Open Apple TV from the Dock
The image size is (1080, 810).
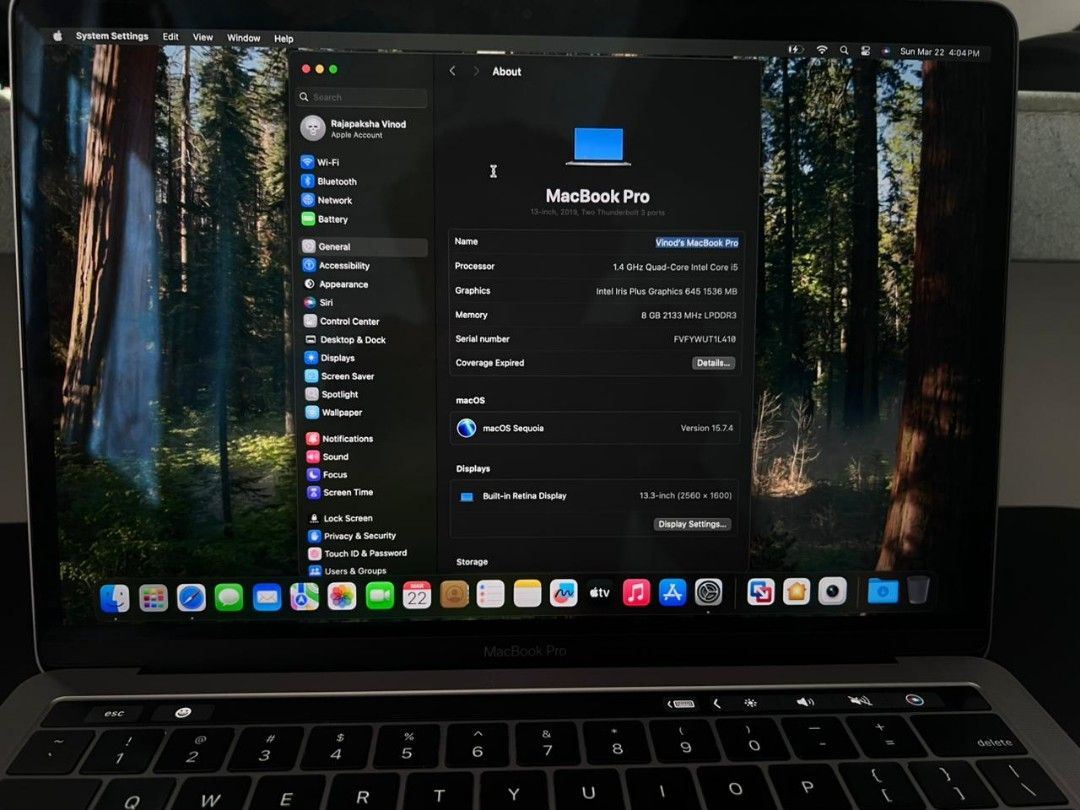(599, 592)
